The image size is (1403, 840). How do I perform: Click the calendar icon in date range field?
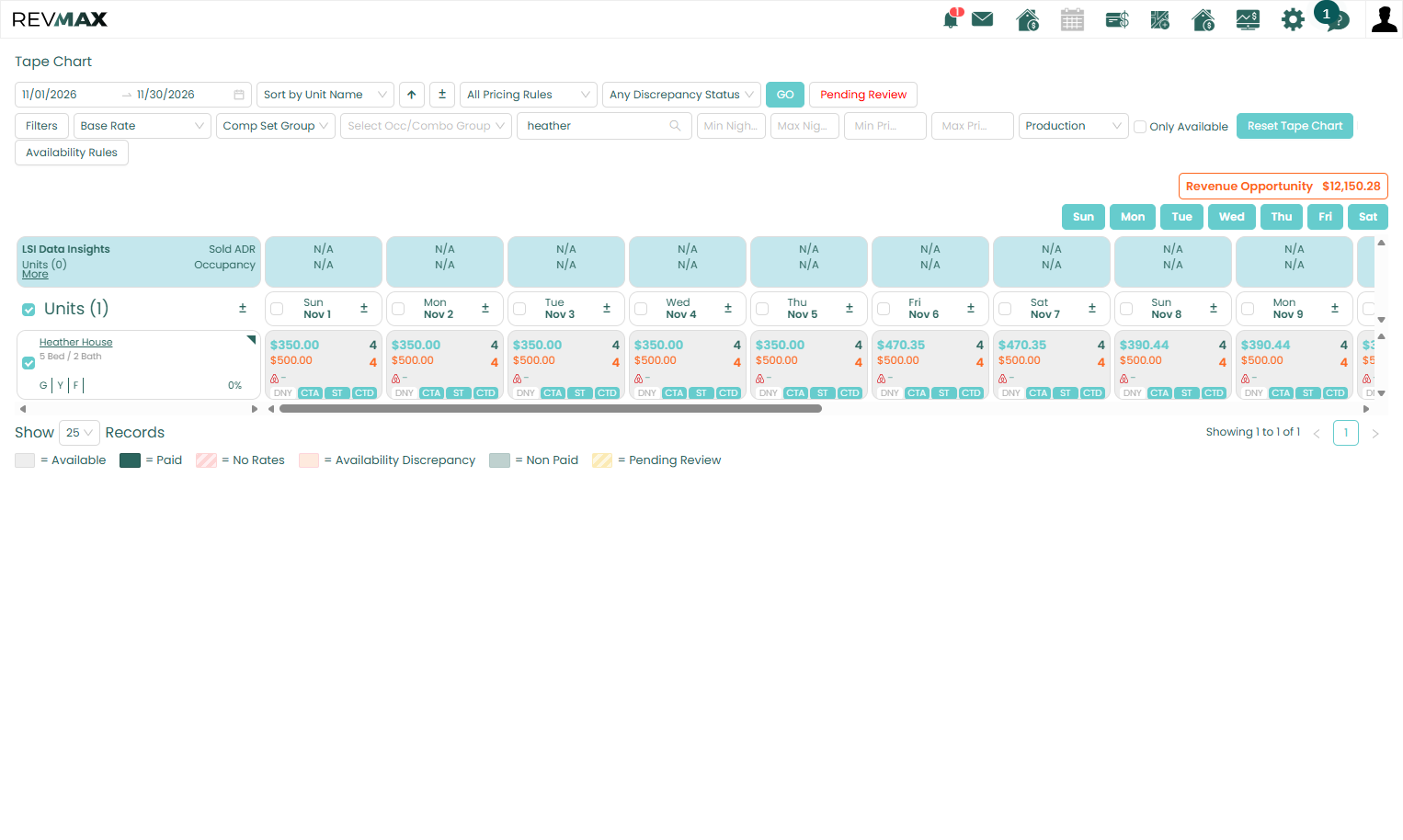(239, 95)
